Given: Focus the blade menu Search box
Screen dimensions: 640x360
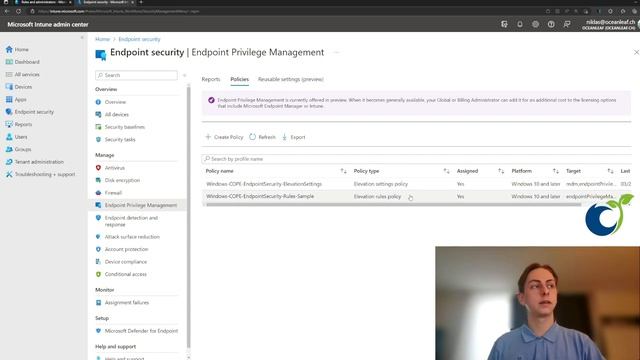Looking at the screenshot, I should [x=136, y=75].
